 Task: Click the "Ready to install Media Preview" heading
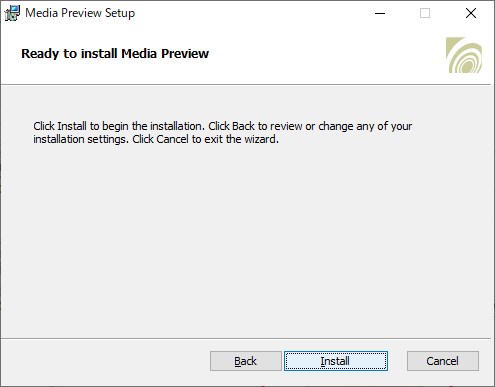pyautogui.click(x=115, y=53)
